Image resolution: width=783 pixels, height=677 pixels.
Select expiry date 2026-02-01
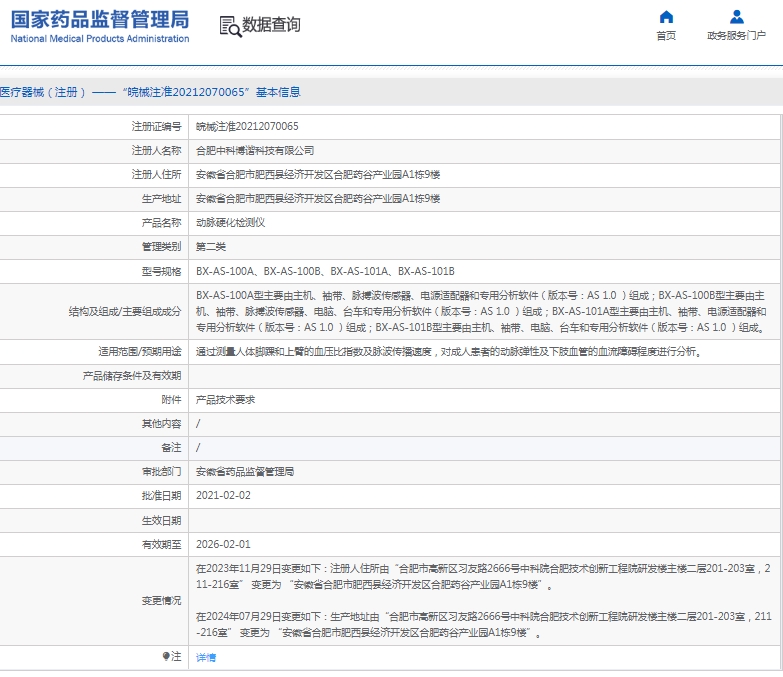[x=223, y=544]
